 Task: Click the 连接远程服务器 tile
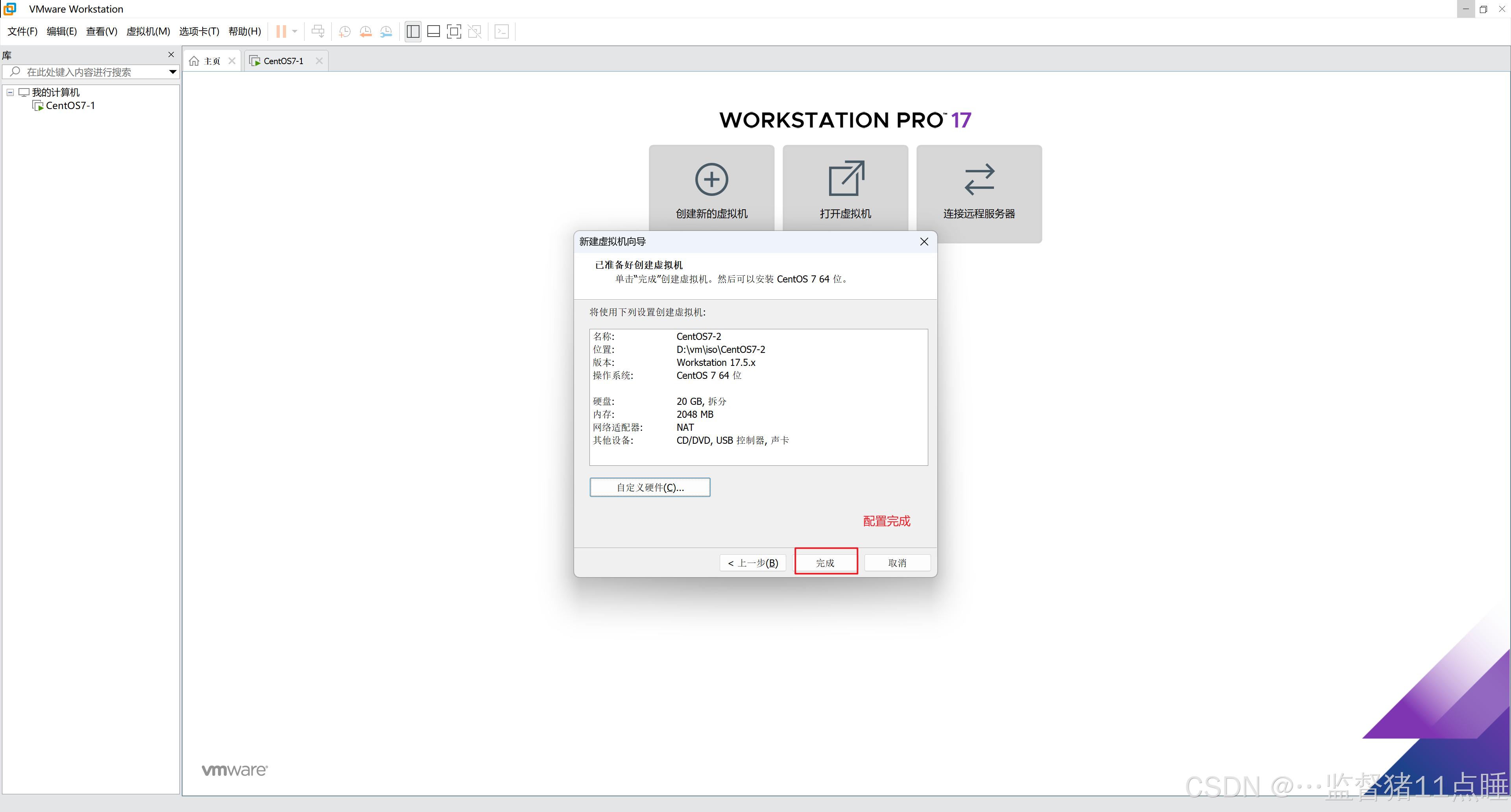978,194
